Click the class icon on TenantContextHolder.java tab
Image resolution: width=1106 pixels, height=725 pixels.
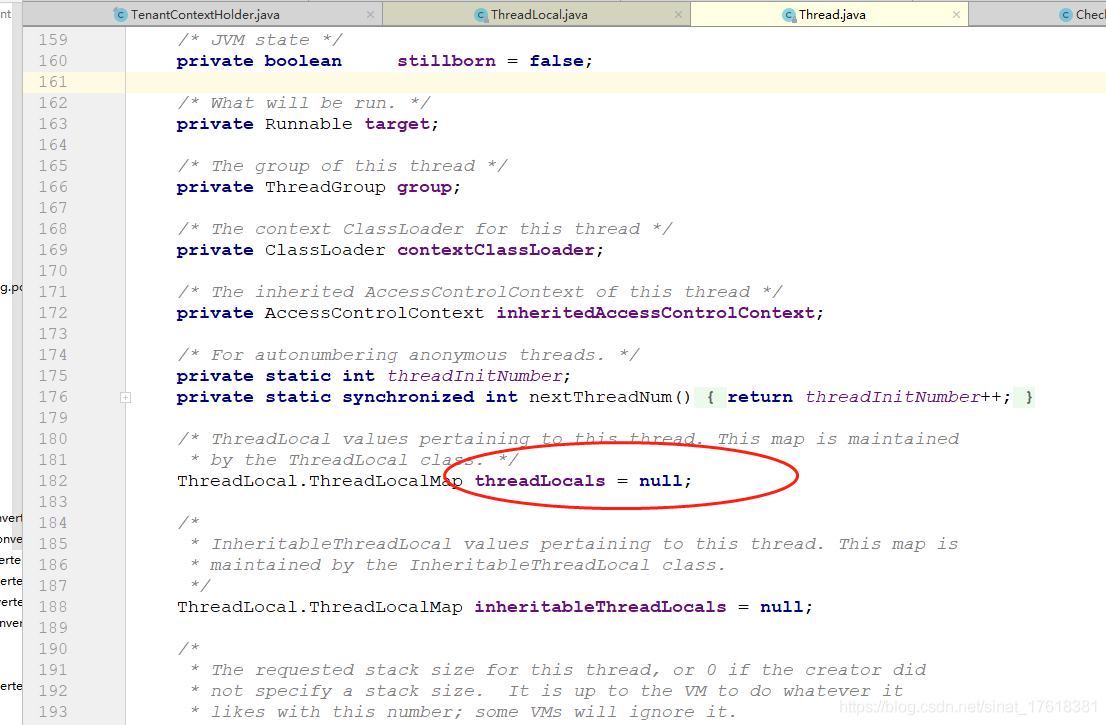pyautogui.click(x=121, y=15)
